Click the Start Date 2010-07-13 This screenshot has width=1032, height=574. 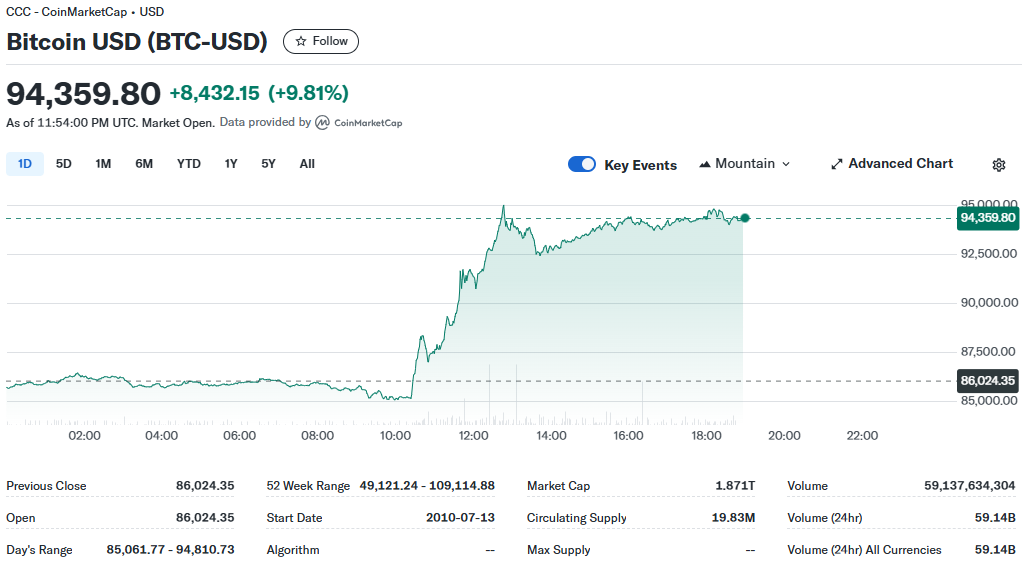click(x=460, y=518)
